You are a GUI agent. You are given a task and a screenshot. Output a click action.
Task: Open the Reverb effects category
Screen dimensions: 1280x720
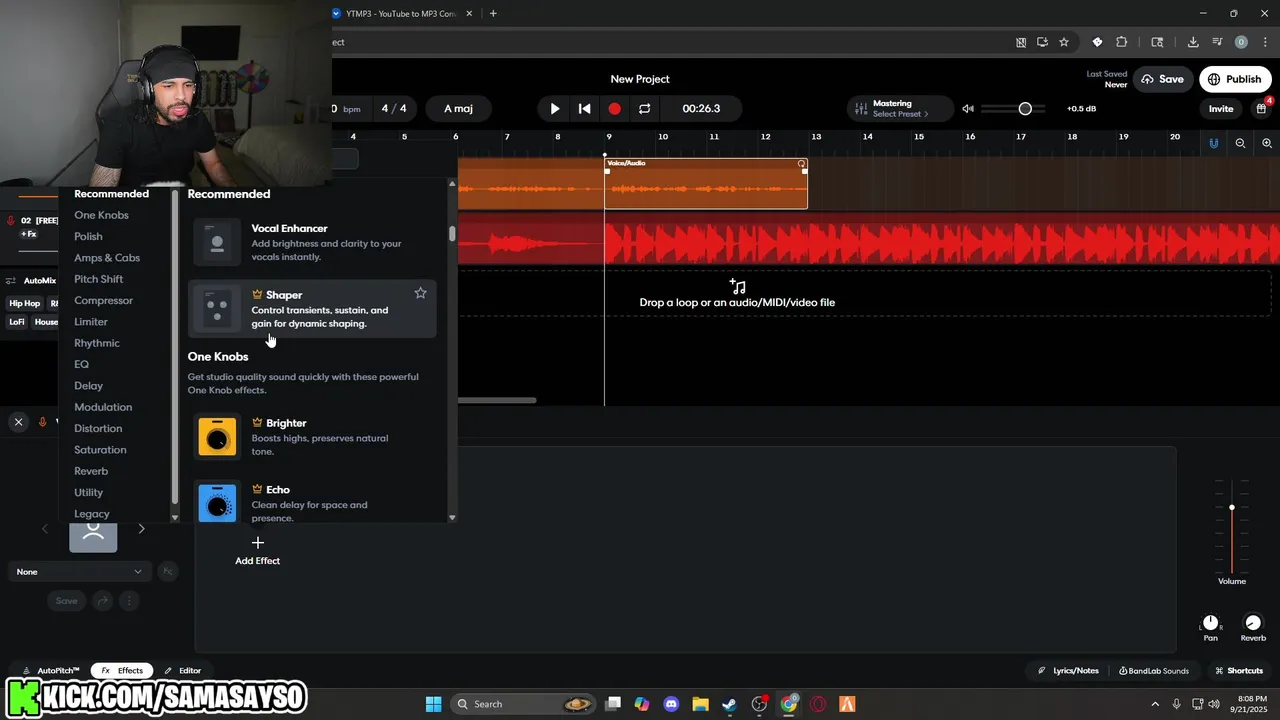tap(91, 471)
